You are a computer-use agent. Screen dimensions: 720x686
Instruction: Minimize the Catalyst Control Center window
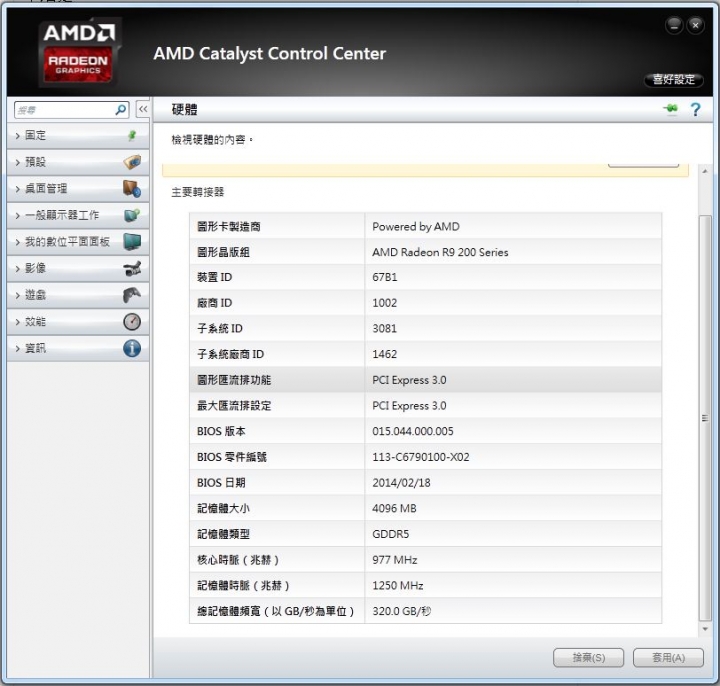674,26
